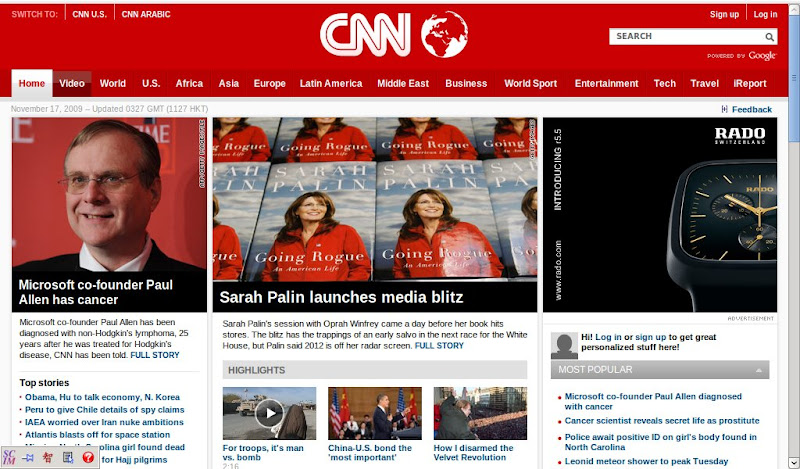Open the Africa section
The height and width of the screenshot is (469, 800).
189,83
